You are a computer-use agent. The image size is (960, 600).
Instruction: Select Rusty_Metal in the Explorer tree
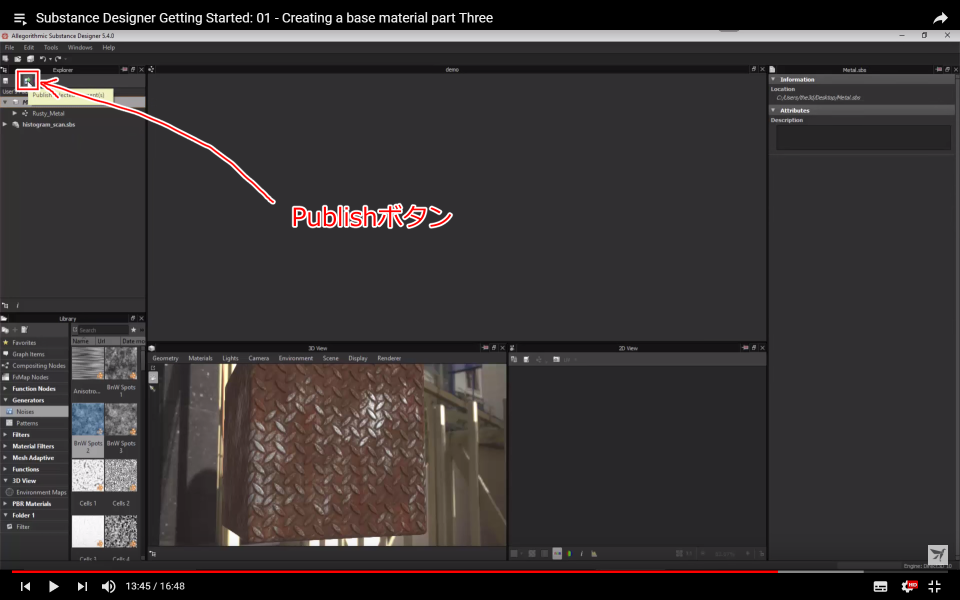click(x=48, y=113)
